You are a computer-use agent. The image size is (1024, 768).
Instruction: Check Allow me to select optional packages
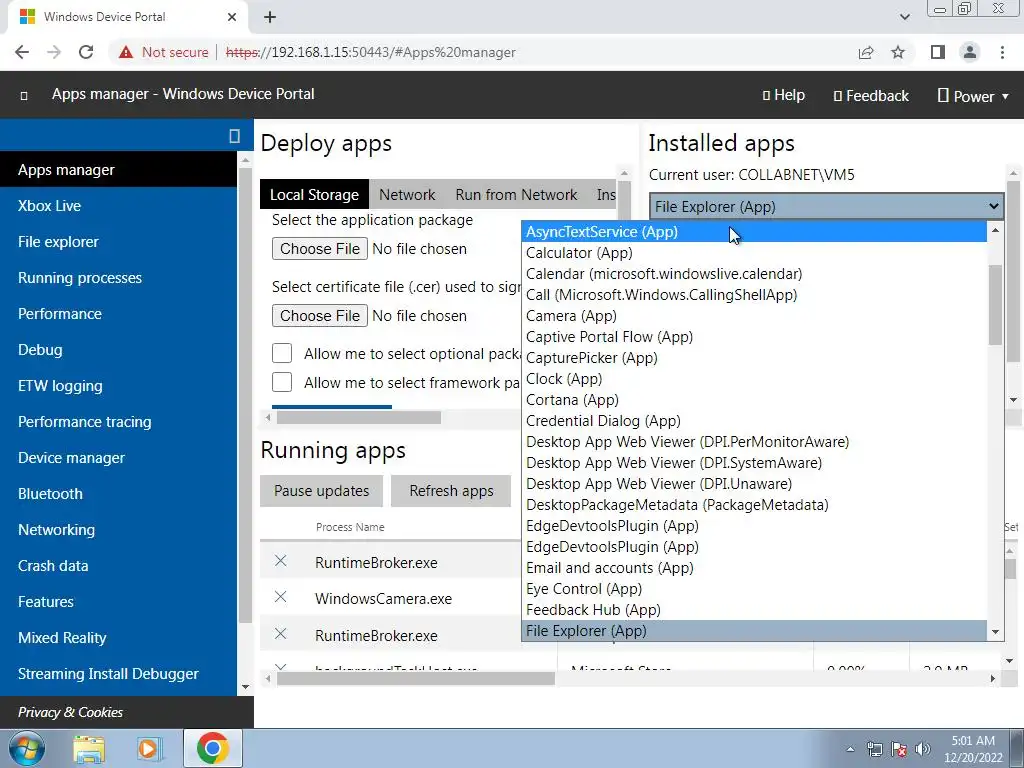[x=282, y=353]
